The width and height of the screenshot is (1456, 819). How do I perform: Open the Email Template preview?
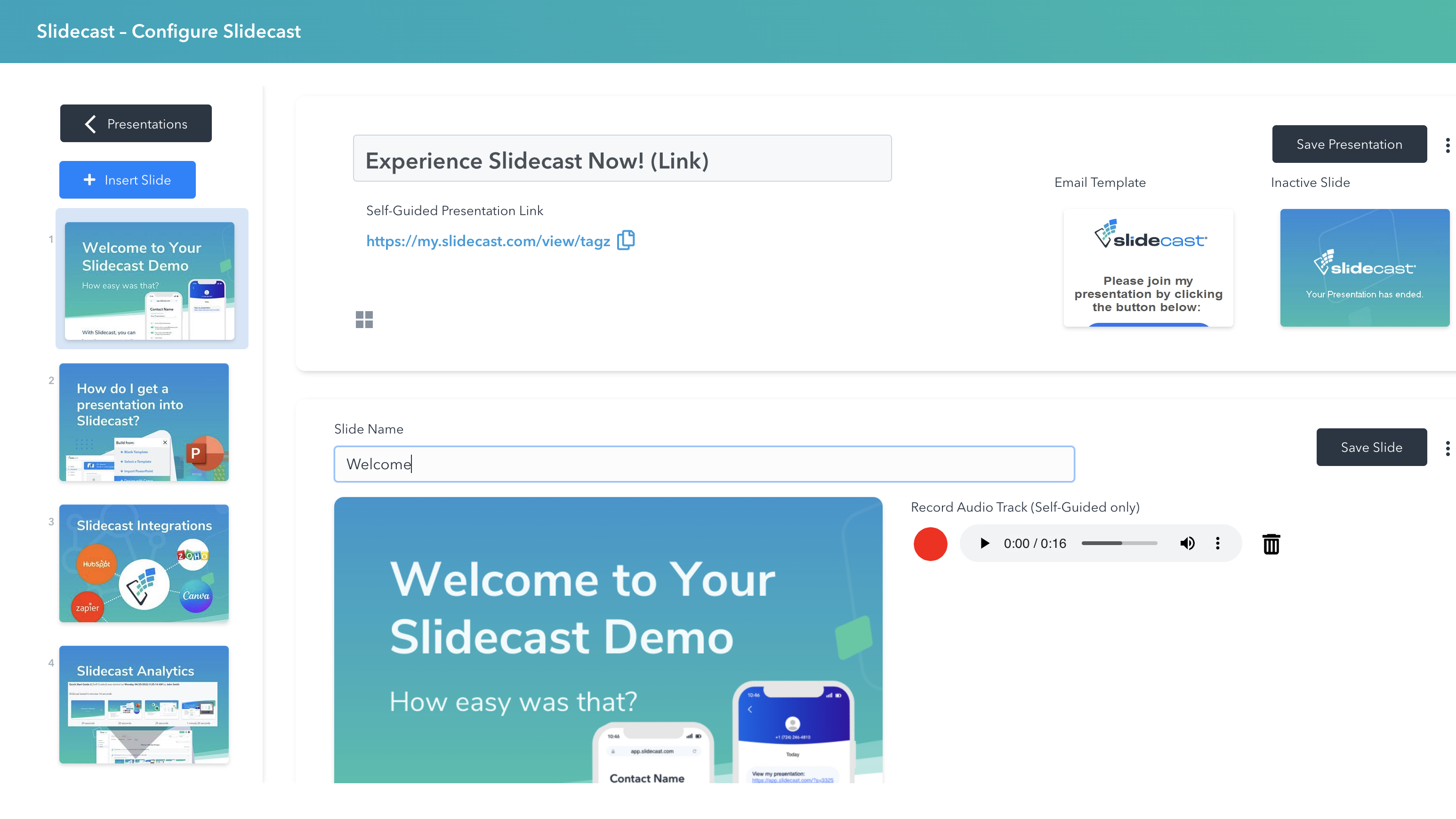point(1149,268)
